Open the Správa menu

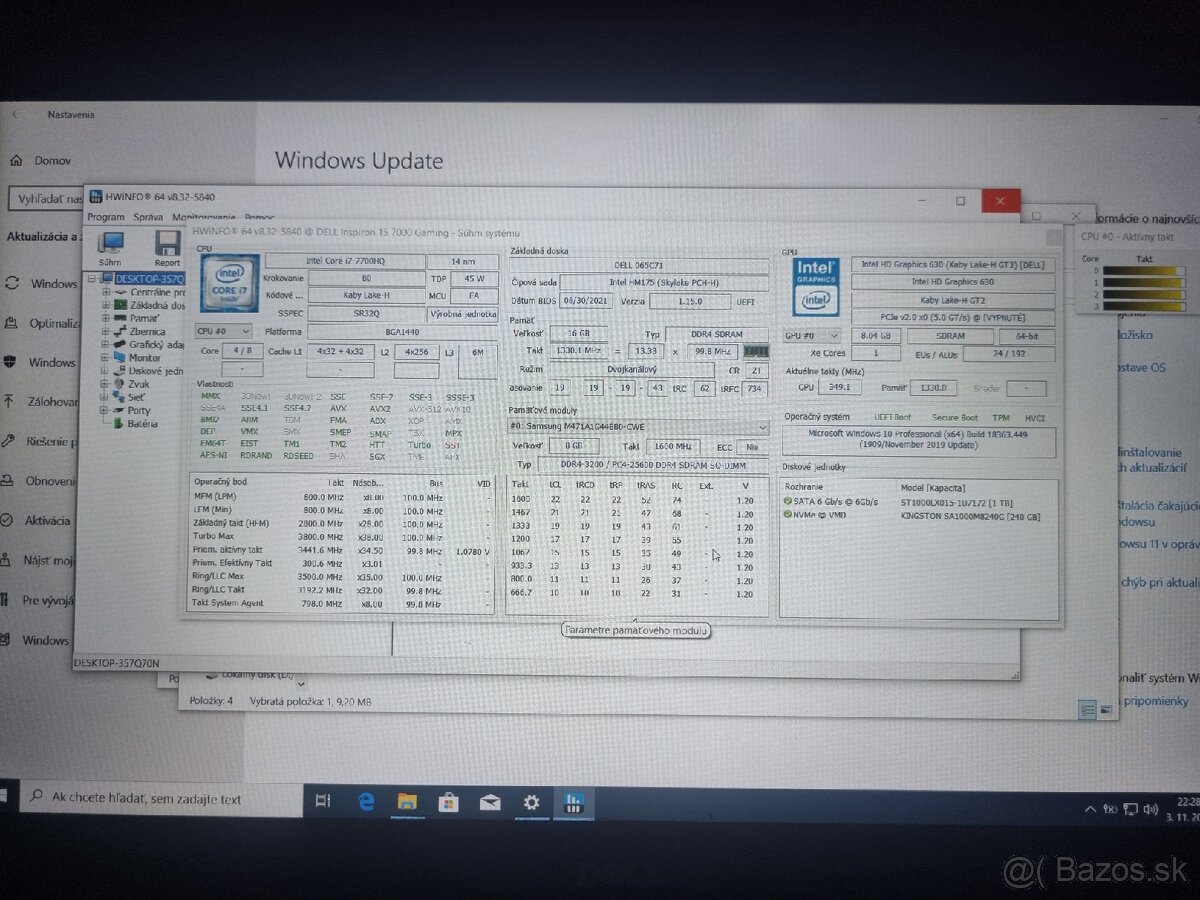coord(148,217)
